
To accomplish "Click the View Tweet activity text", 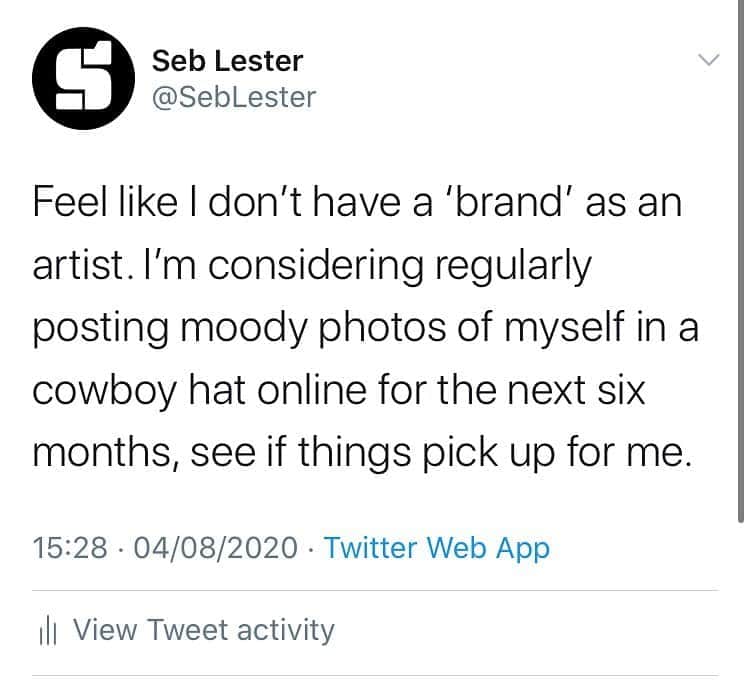I will pos(204,629).
